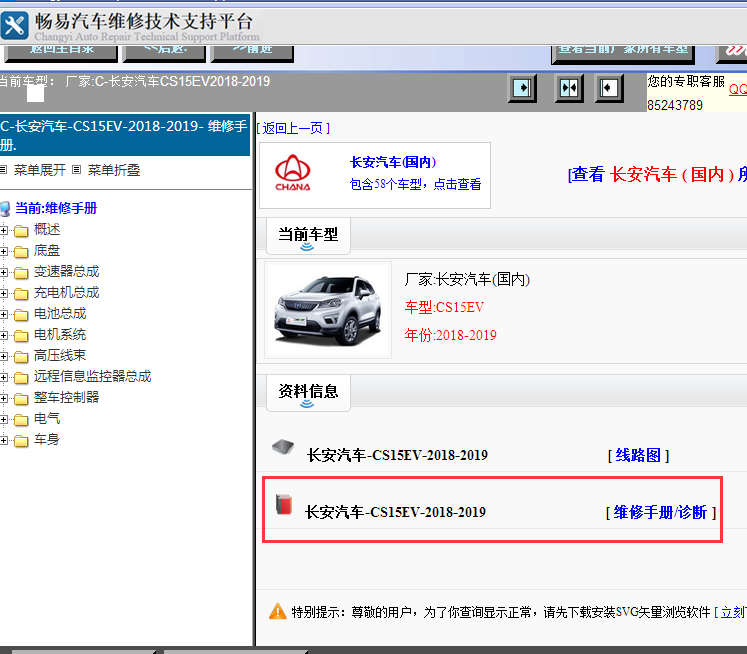
Task: Expand the 远程信息监控器总成 tree node
Action: click(x=3, y=377)
